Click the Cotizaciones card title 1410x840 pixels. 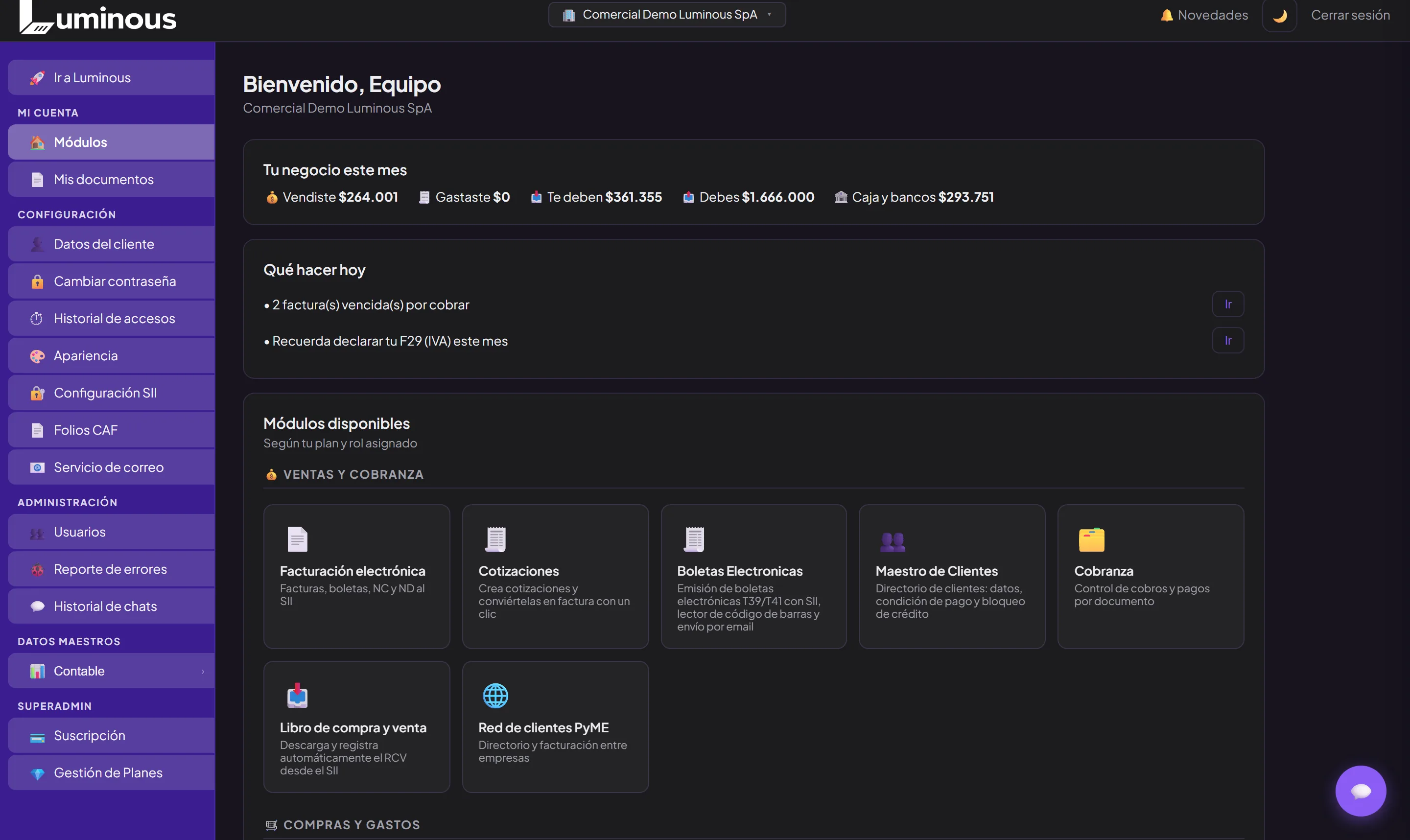(518, 571)
